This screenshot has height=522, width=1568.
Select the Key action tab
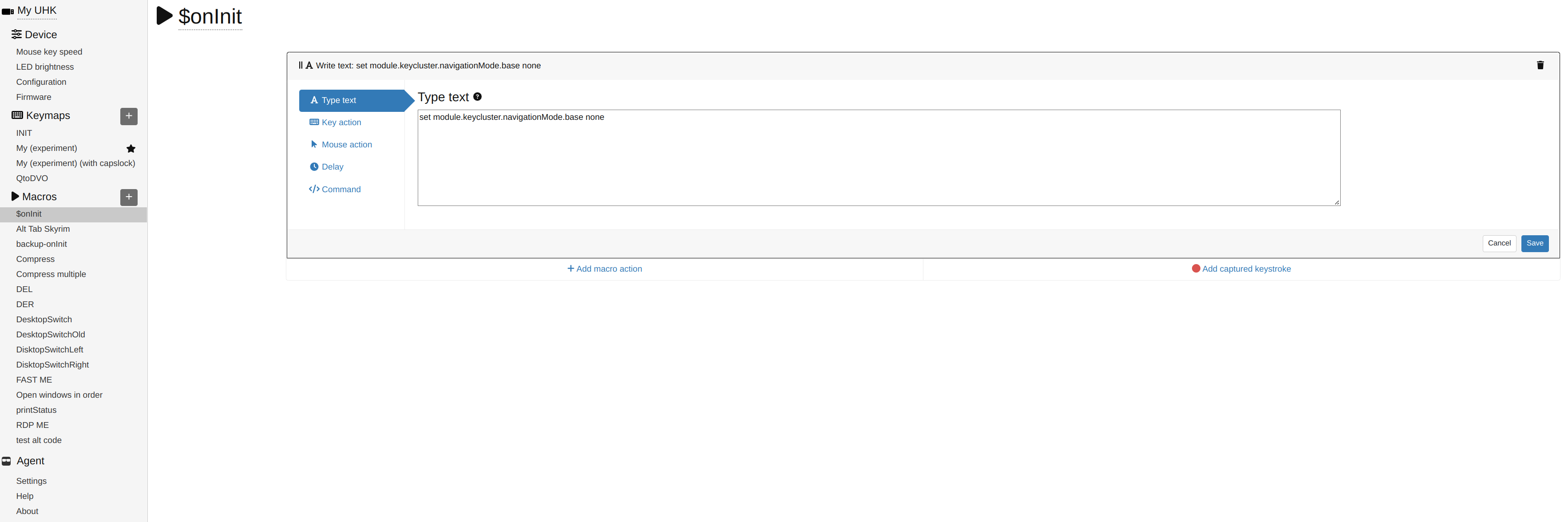(x=341, y=122)
